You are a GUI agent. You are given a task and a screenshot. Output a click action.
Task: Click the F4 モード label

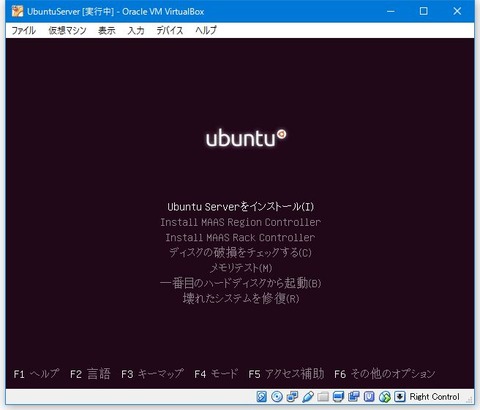click(x=216, y=374)
